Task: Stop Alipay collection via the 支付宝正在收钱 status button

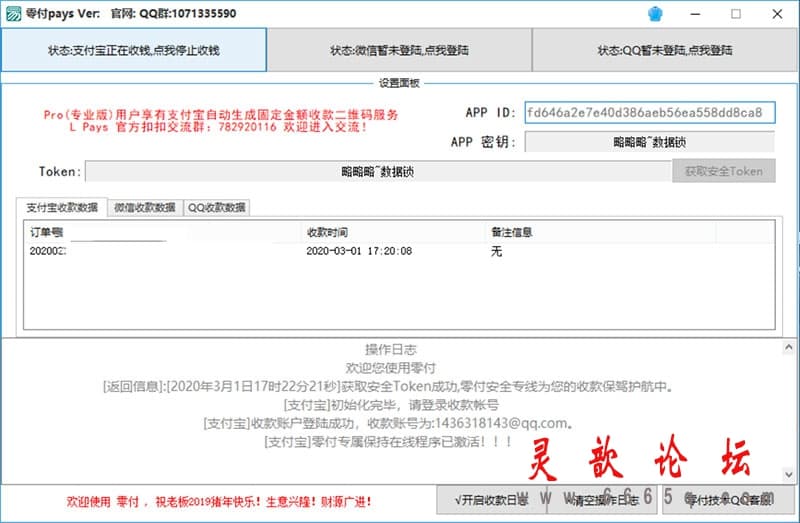Action: [134, 50]
